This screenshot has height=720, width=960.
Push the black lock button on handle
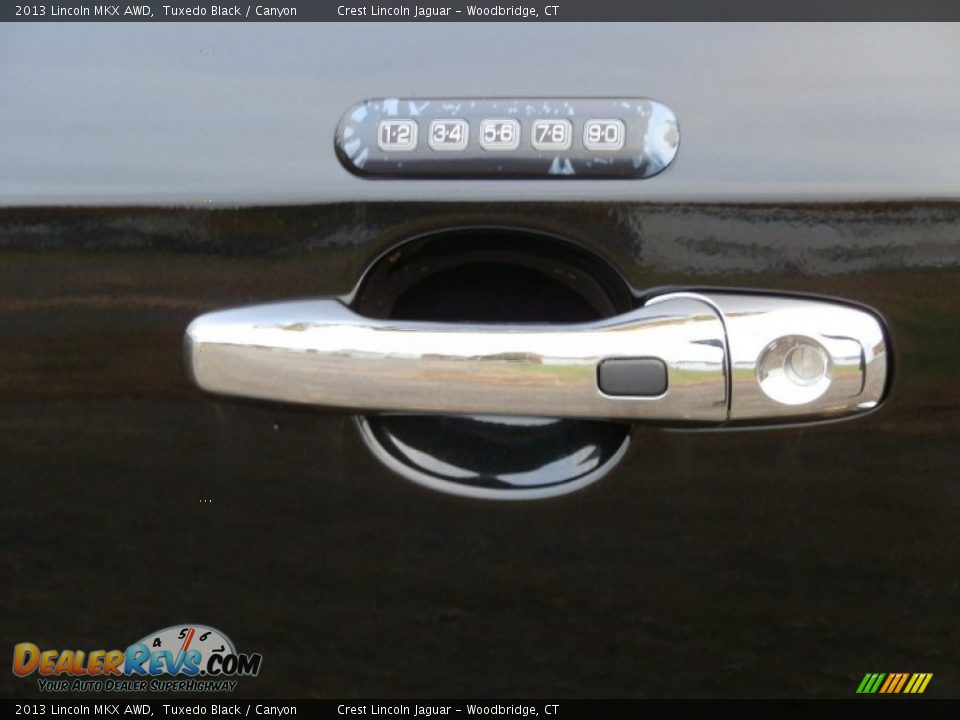coord(632,377)
